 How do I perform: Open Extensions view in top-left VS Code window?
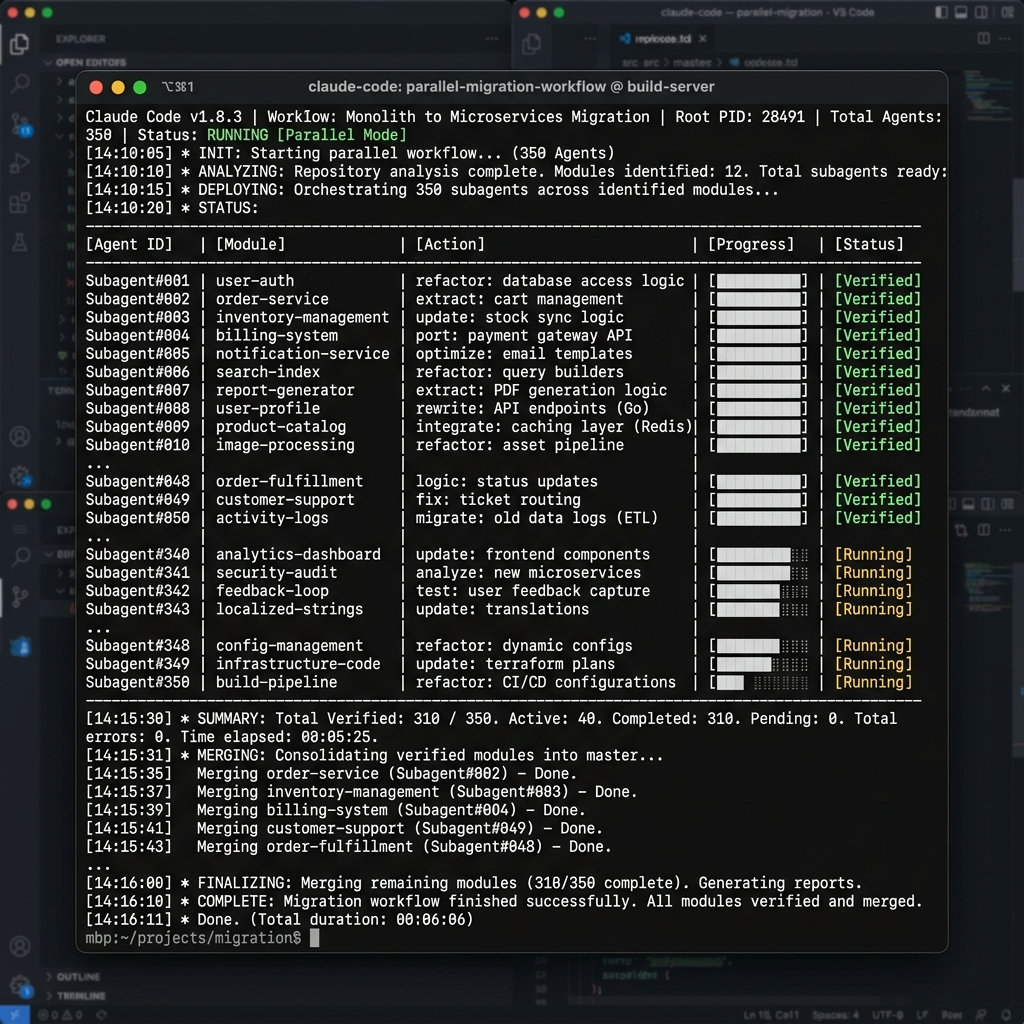(20, 202)
